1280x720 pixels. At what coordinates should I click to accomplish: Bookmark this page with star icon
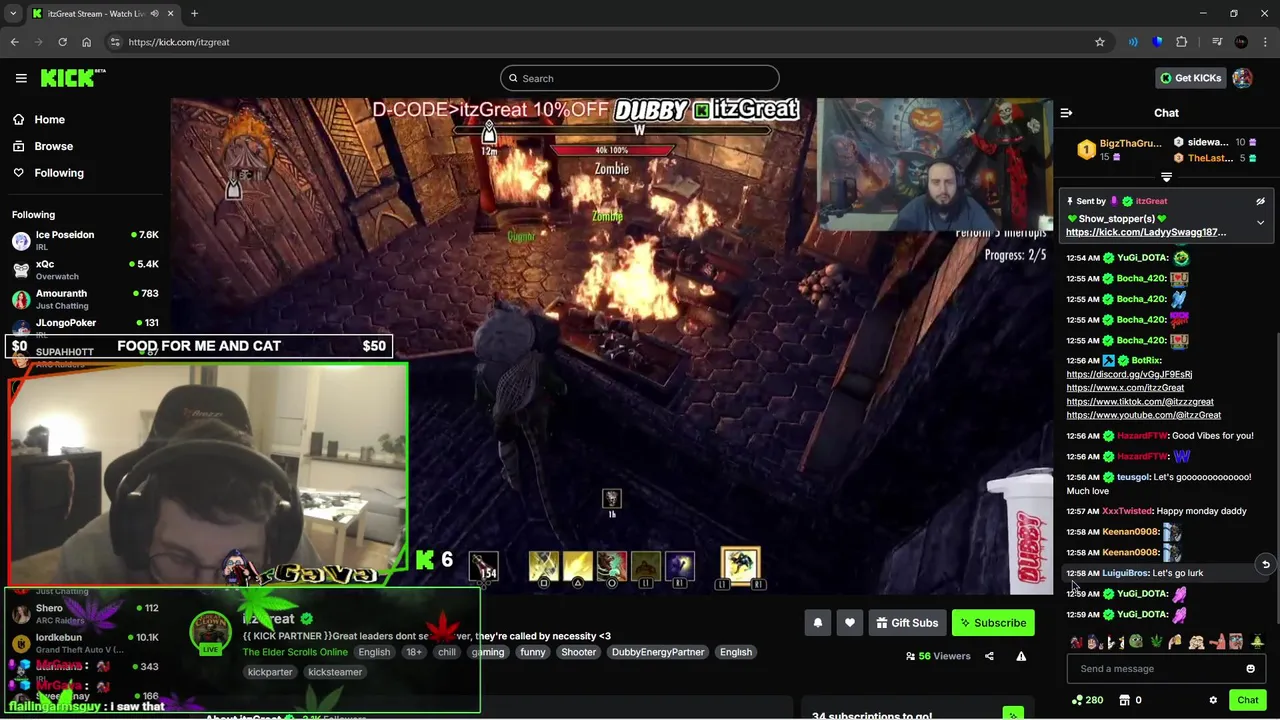point(1100,42)
